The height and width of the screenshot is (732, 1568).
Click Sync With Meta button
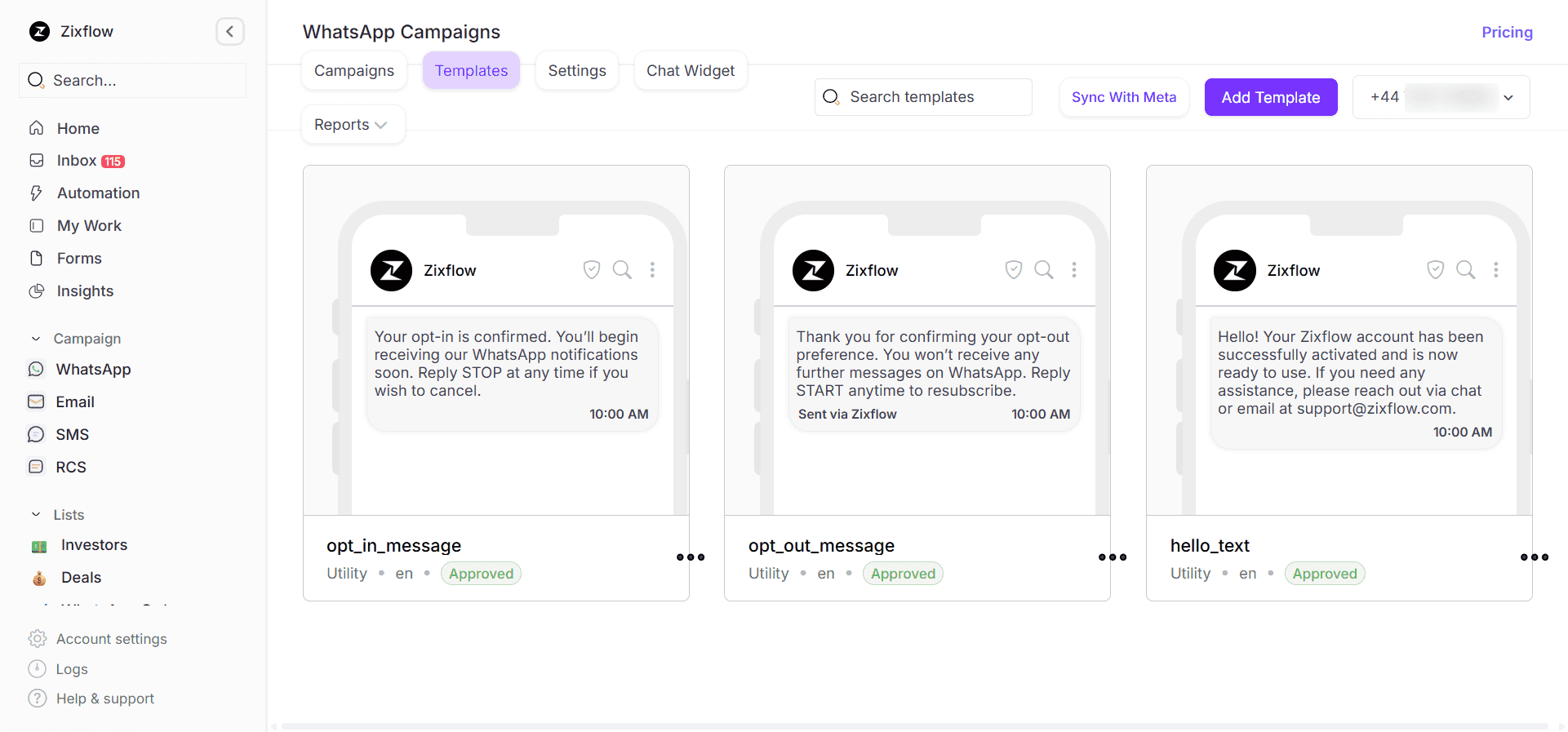[x=1124, y=97]
